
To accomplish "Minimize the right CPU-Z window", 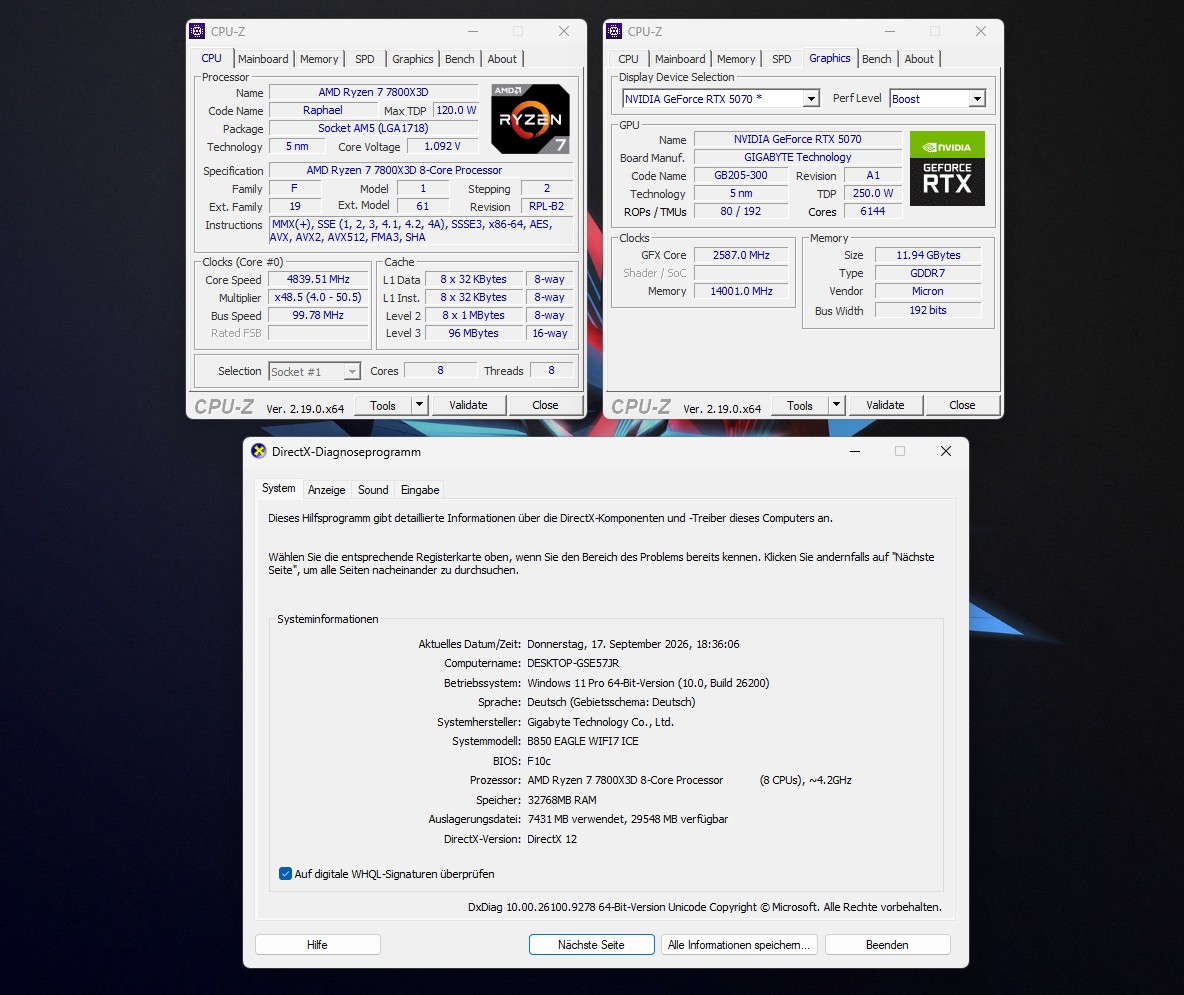I will coord(890,31).
